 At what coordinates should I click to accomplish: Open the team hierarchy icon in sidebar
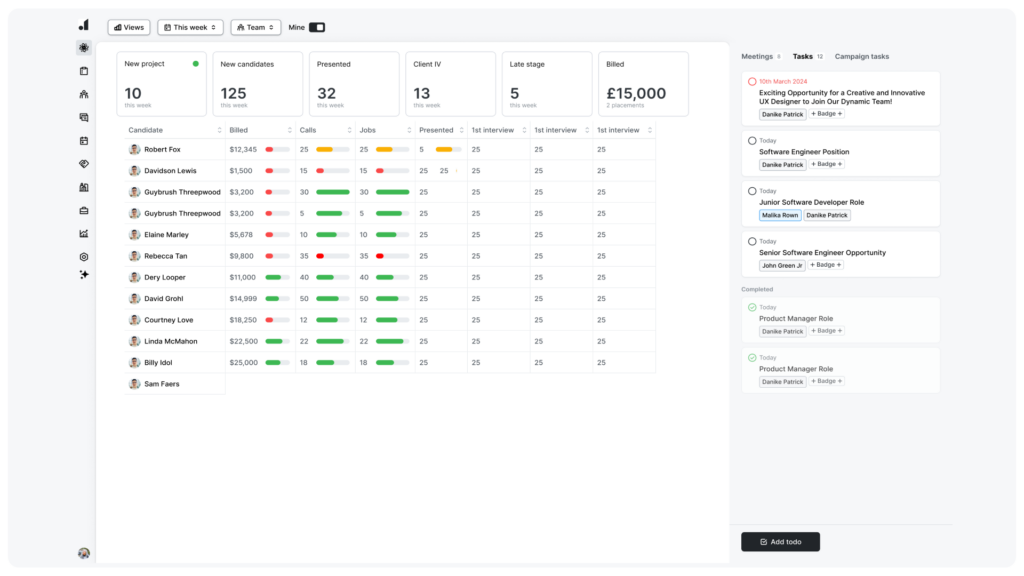tap(84, 93)
